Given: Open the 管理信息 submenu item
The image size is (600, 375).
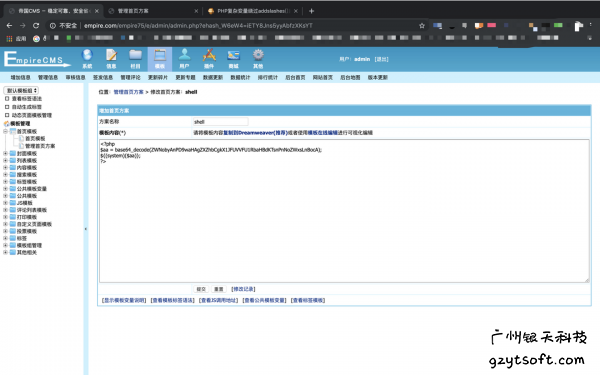Looking at the screenshot, I should pos(48,77).
